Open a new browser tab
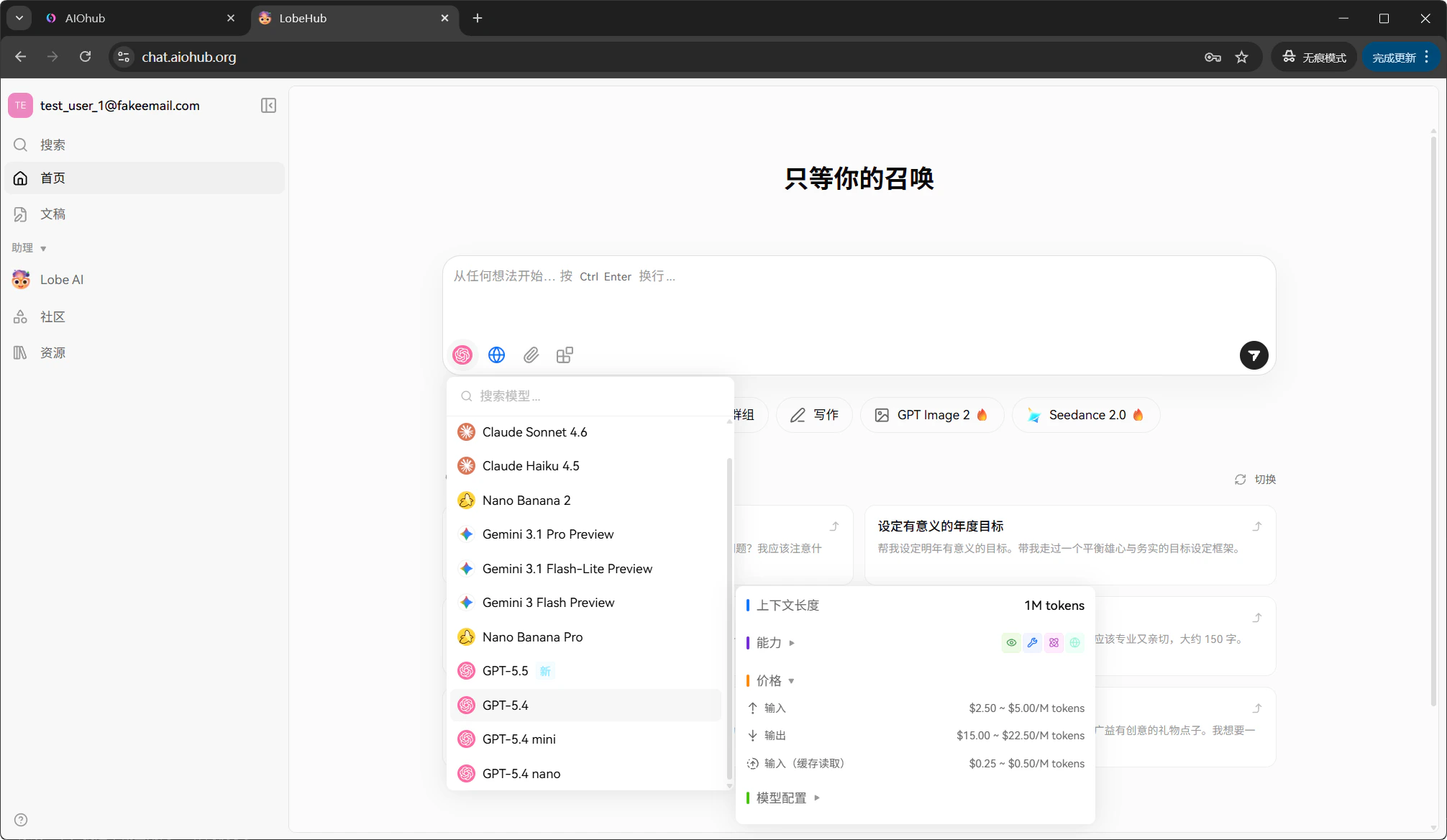The height and width of the screenshot is (840, 1447). point(478,18)
